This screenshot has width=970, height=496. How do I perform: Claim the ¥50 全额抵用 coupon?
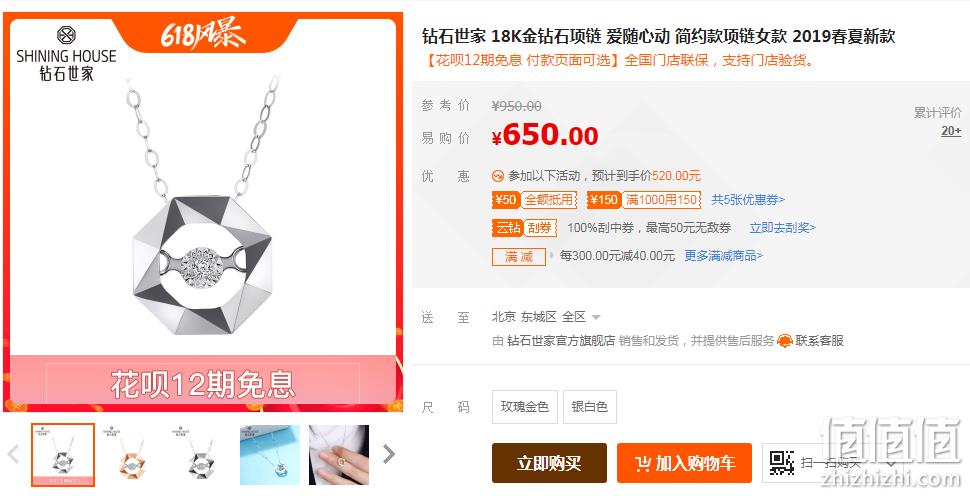534,200
